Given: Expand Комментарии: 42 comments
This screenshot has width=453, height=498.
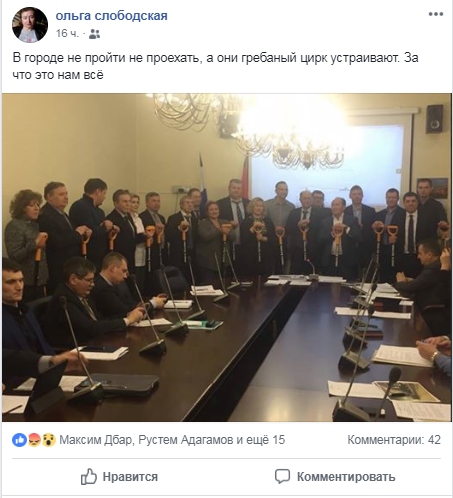Looking at the screenshot, I should pos(394,440).
